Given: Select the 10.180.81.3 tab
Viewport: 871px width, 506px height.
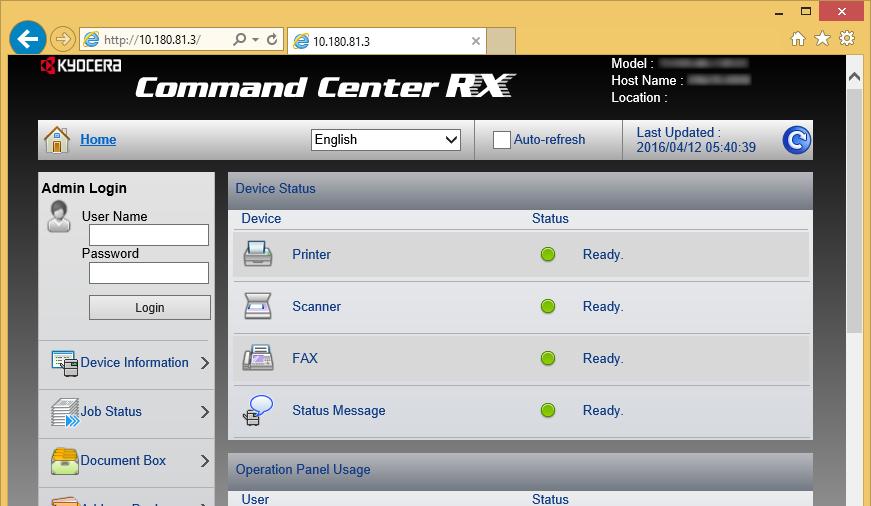Looking at the screenshot, I should click(x=387, y=41).
